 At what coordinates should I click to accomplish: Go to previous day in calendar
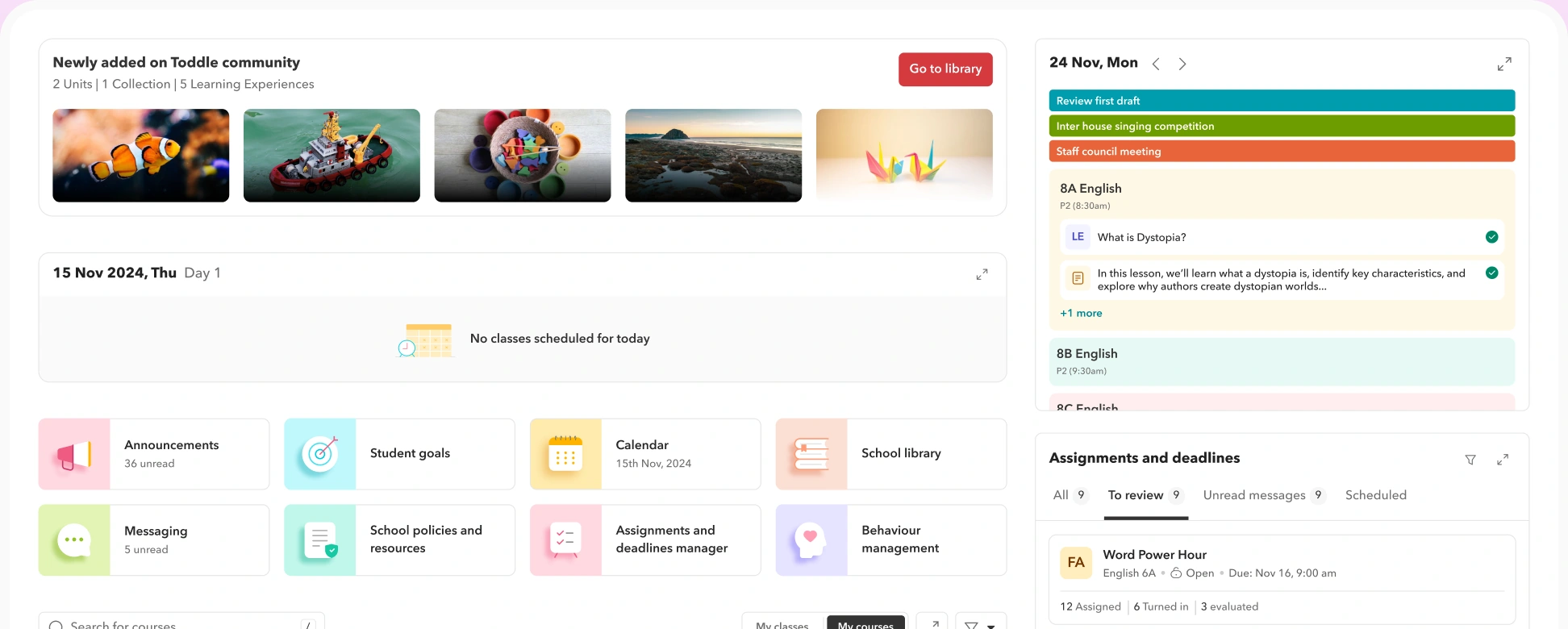pos(1156,64)
